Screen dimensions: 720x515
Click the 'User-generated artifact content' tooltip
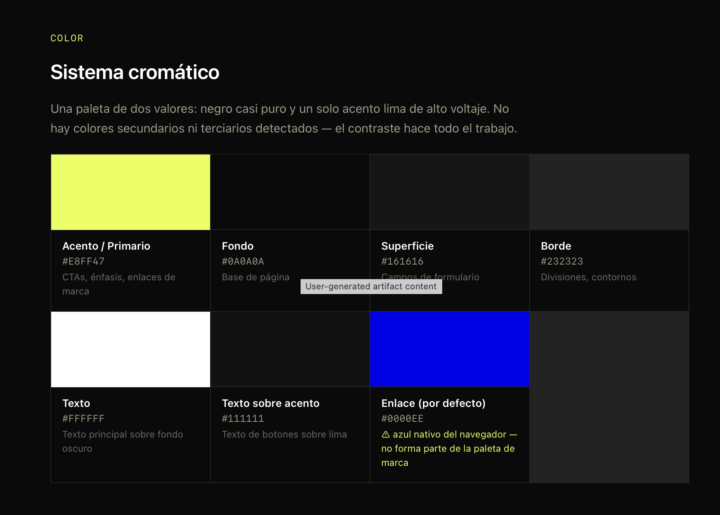371,286
